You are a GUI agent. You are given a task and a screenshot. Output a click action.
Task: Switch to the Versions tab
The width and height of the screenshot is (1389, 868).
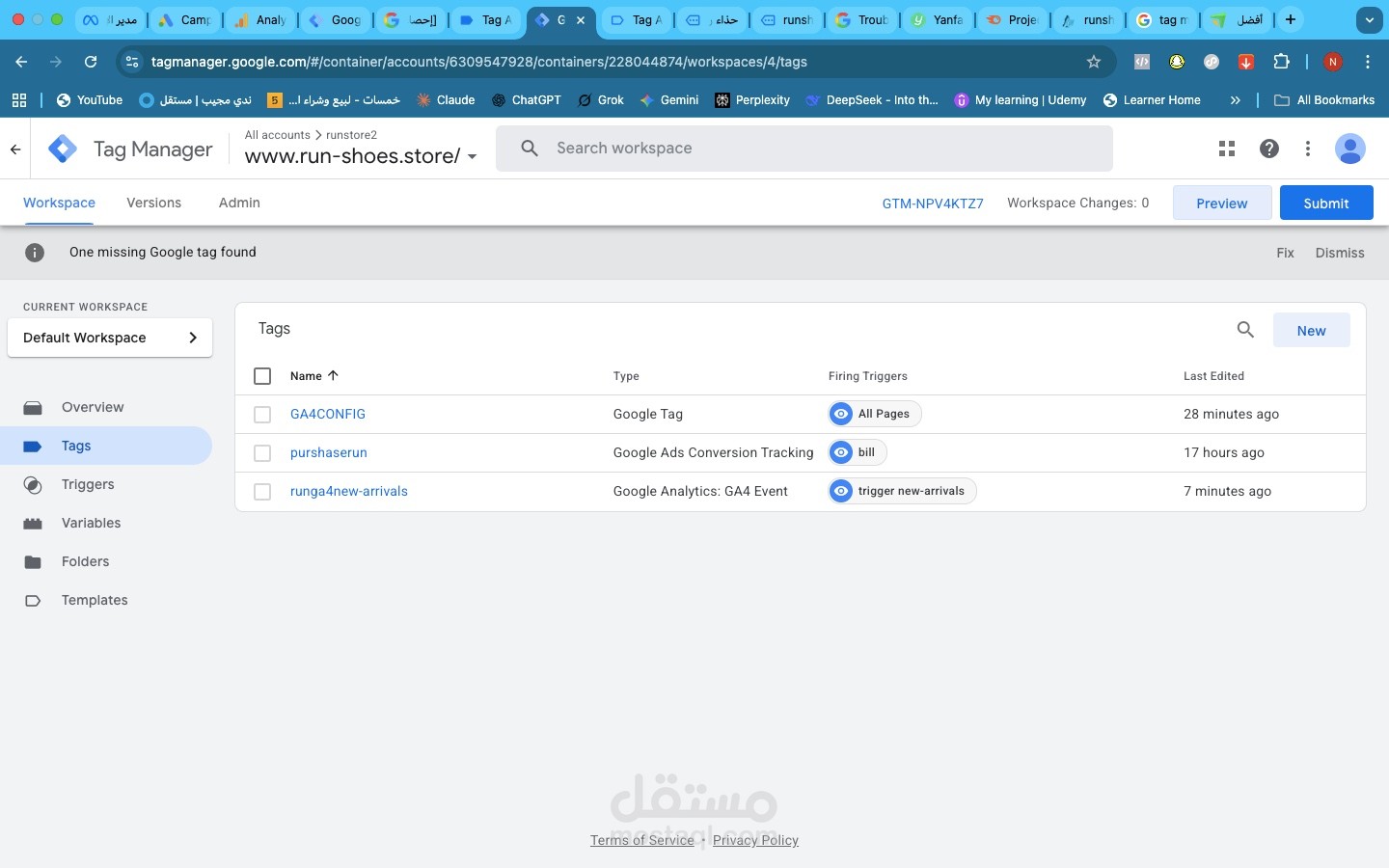click(153, 203)
